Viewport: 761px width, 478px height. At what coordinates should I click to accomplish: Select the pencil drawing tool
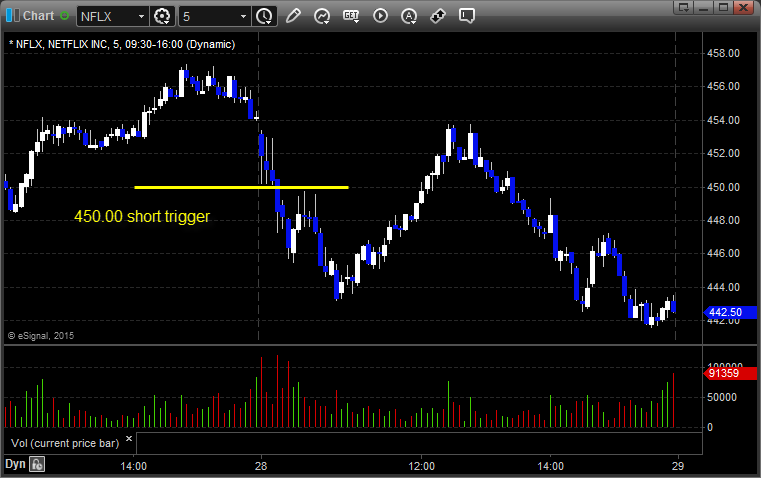tap(293, 16)
